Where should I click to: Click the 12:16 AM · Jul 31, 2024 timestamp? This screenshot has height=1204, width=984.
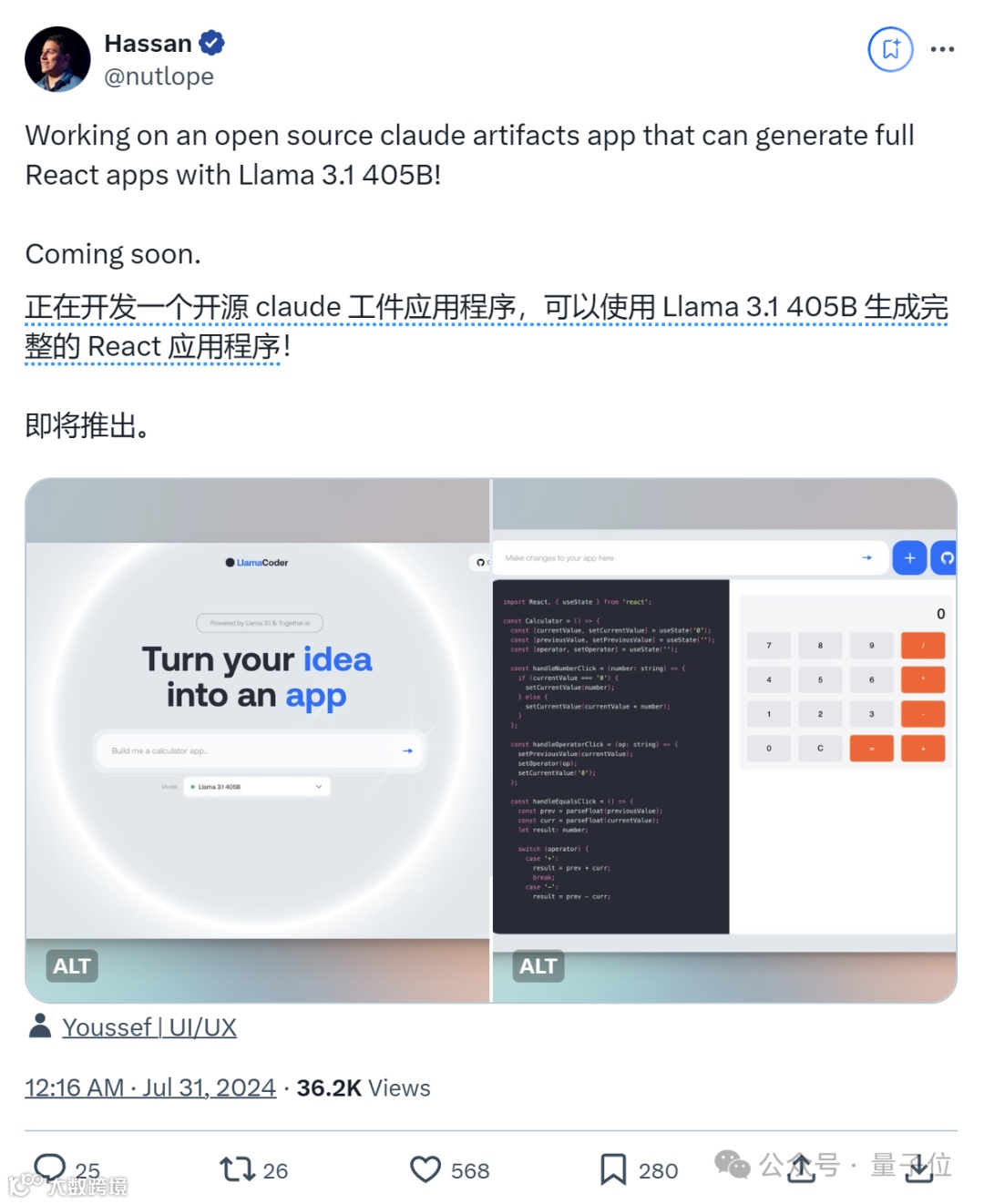[x=150, y=1087]
